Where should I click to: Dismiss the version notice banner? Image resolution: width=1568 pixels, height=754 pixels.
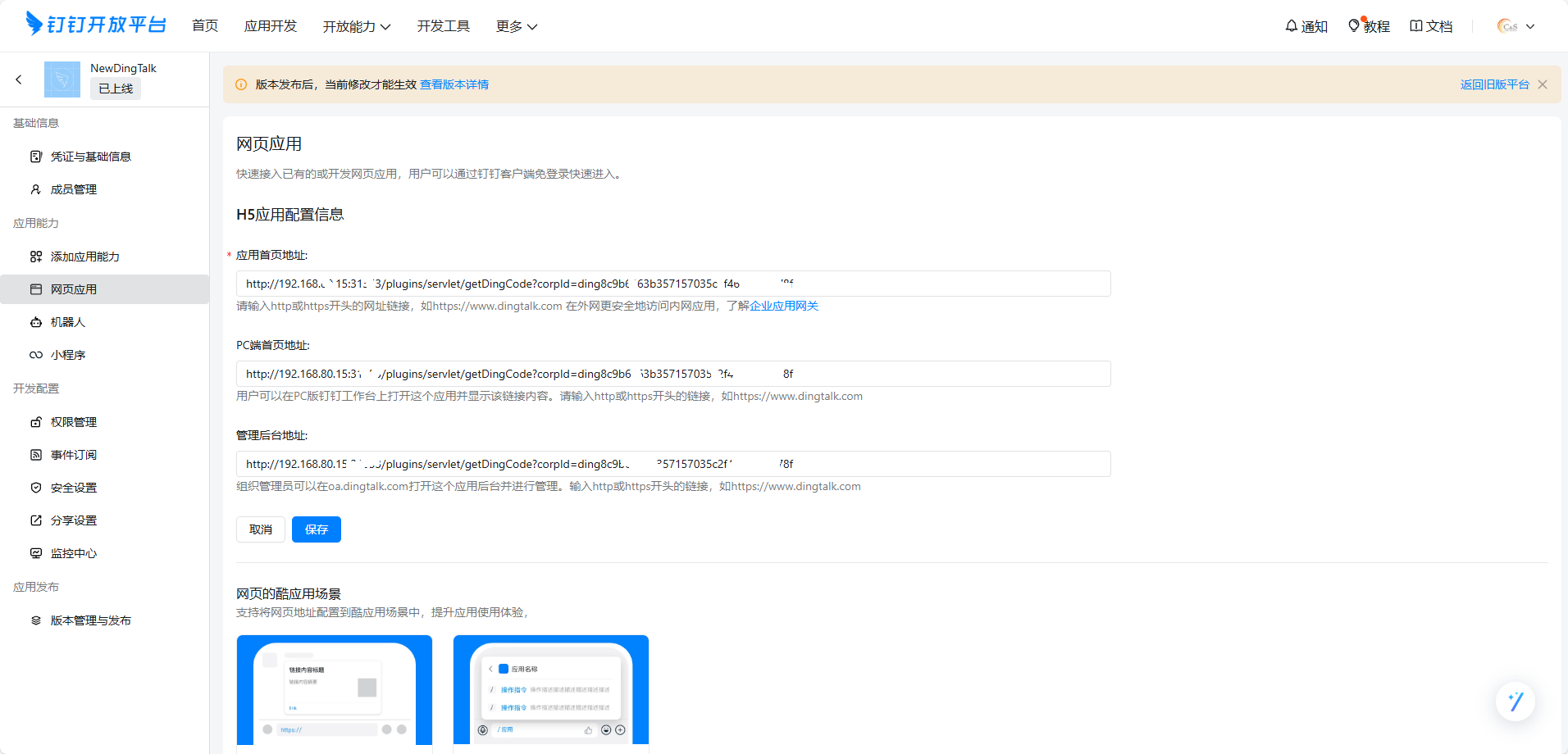point(1543,84)
